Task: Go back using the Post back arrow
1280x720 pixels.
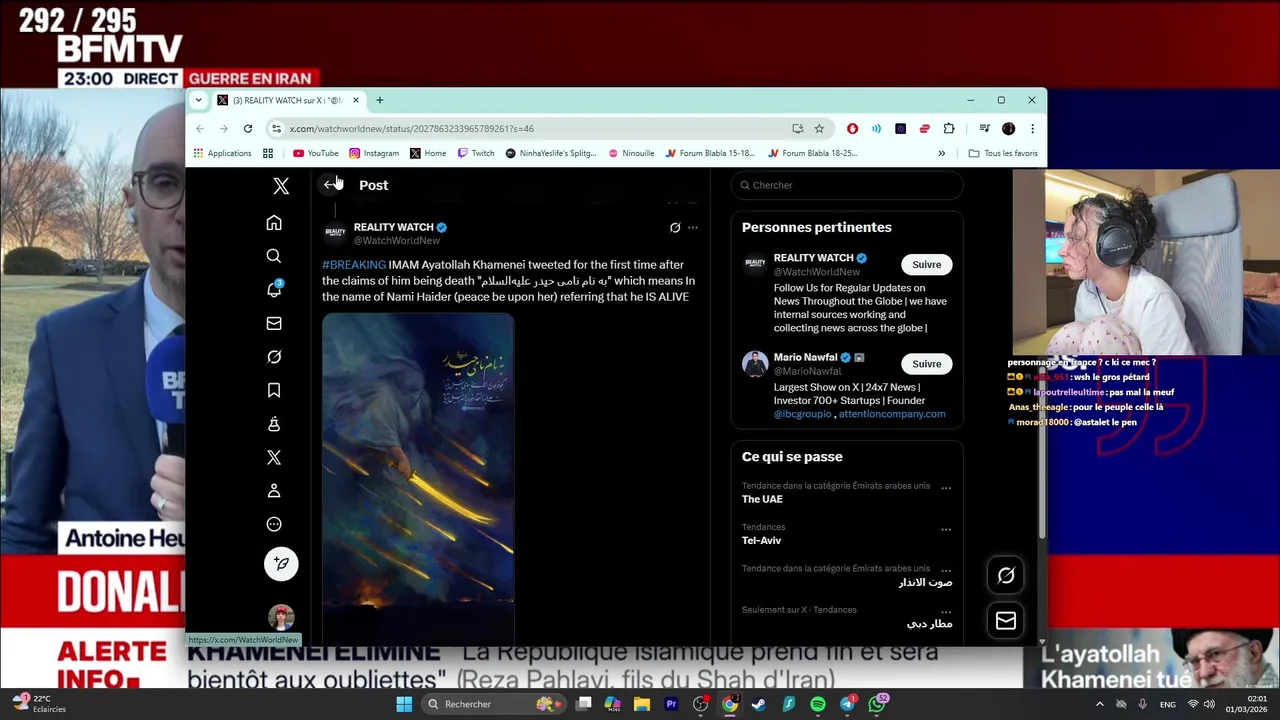Action: point(330,185)
